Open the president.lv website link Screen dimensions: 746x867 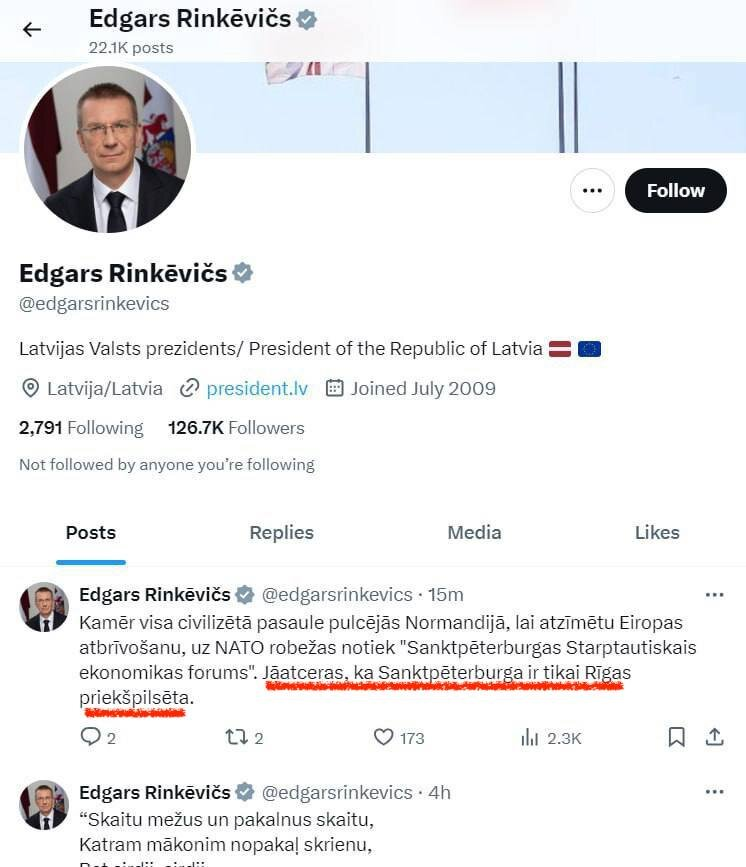258,388
